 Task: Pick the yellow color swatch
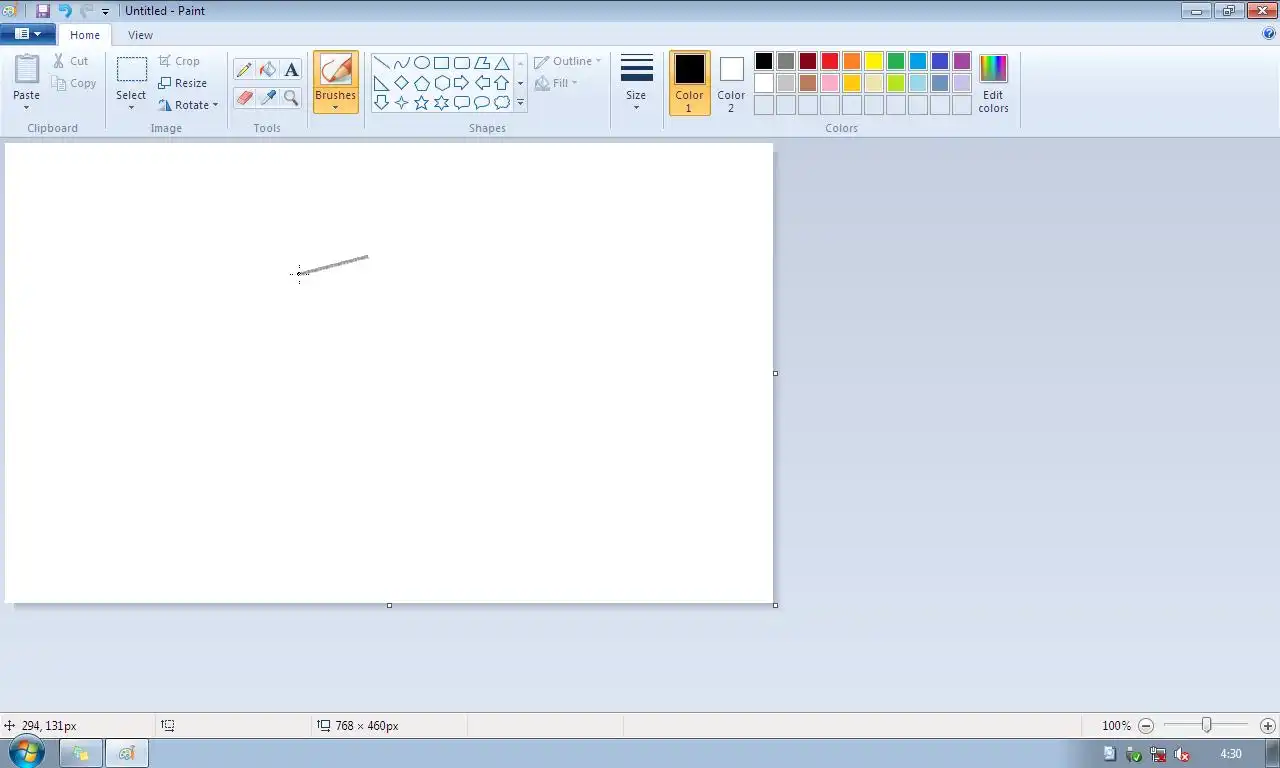874,61
